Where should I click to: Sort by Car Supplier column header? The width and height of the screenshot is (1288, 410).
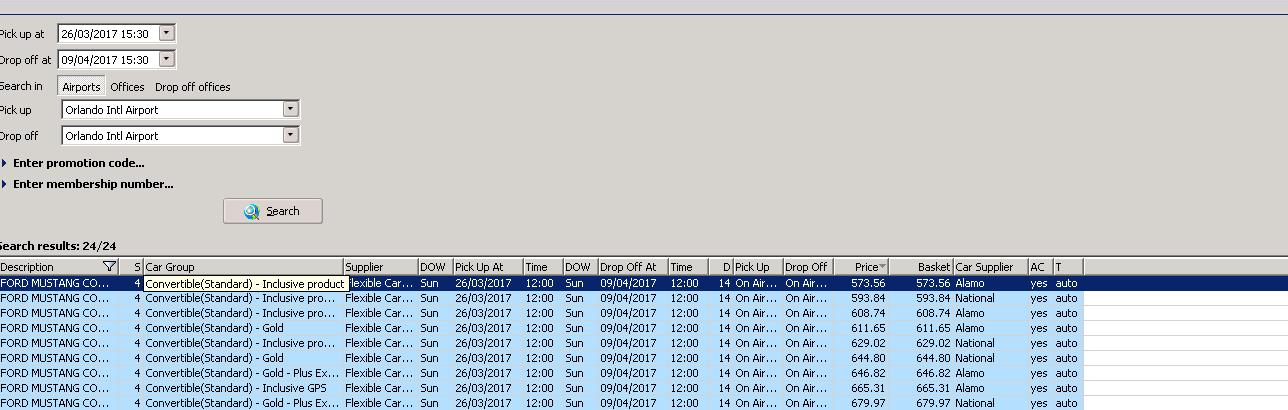point(990,267)
